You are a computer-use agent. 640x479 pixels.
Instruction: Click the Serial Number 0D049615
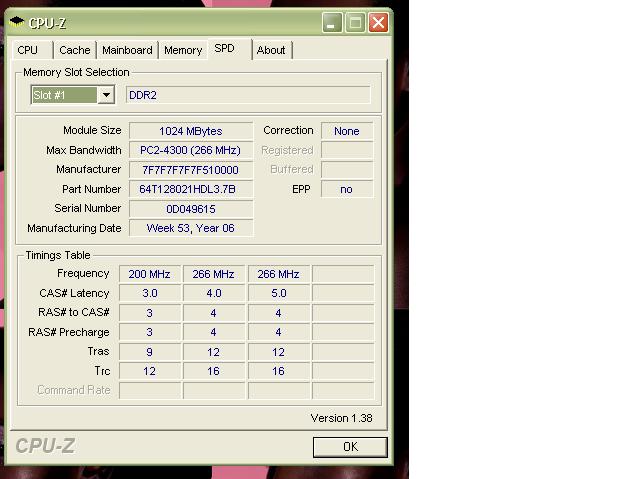point(191,209)
